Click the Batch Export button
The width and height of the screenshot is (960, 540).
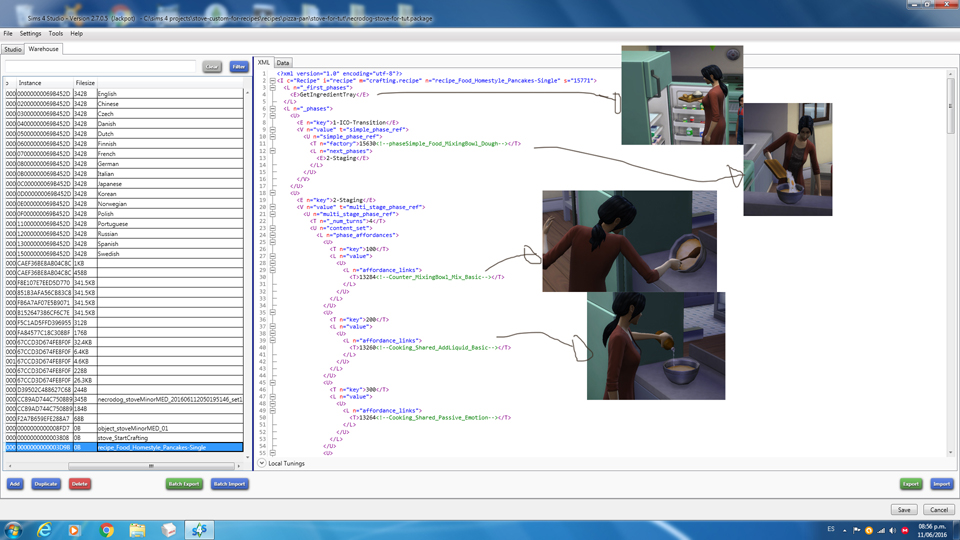coord(184,484)
